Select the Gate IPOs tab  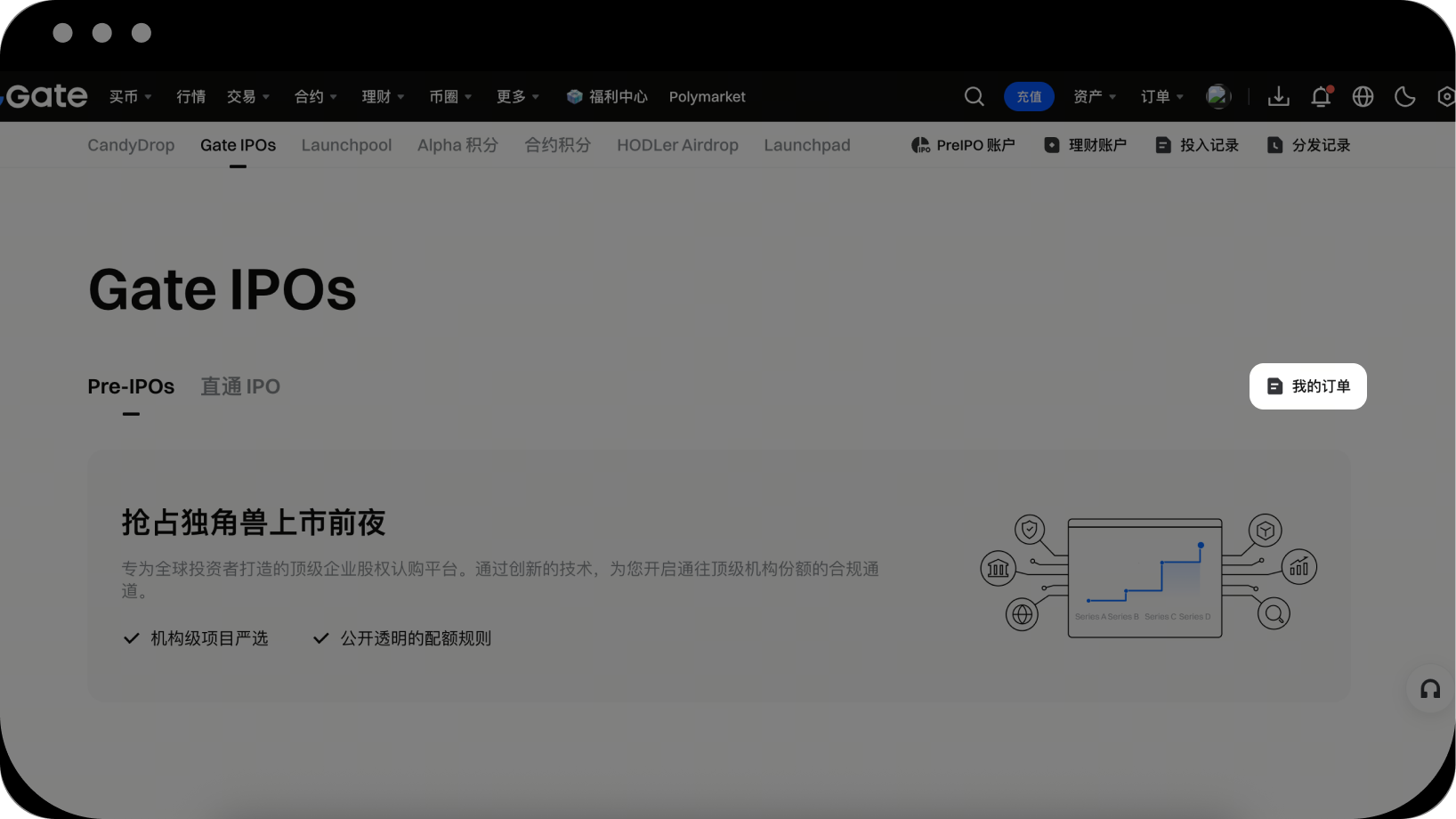click(x=238, y=145)
